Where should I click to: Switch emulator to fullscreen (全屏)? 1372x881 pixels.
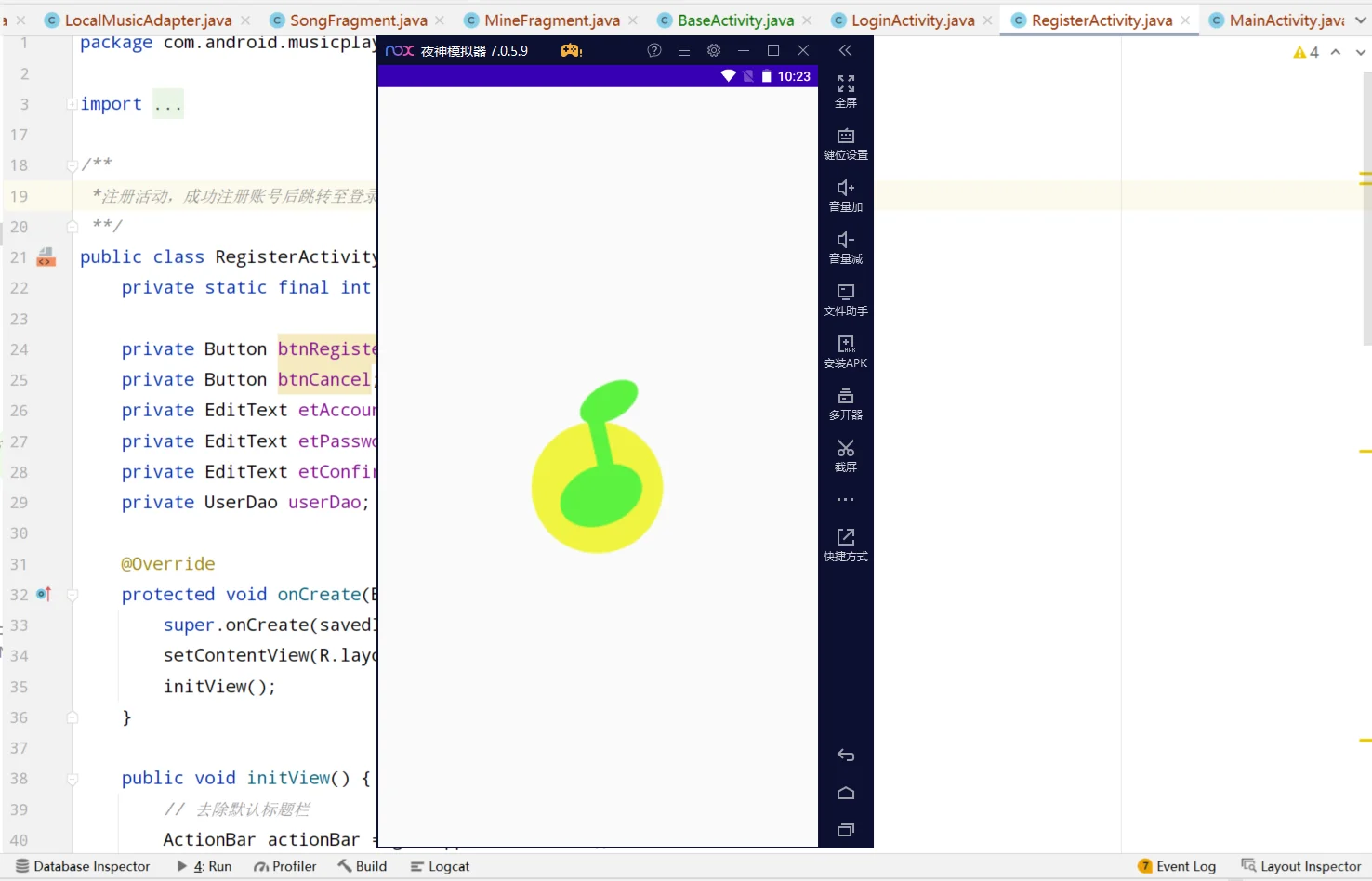pyautogui.click(x=846, y=91)
